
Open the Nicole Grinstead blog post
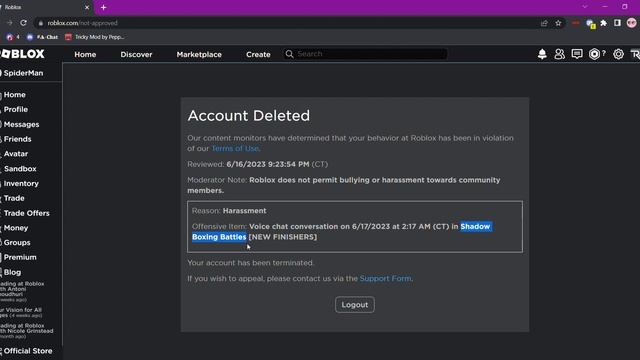[27, 331]
